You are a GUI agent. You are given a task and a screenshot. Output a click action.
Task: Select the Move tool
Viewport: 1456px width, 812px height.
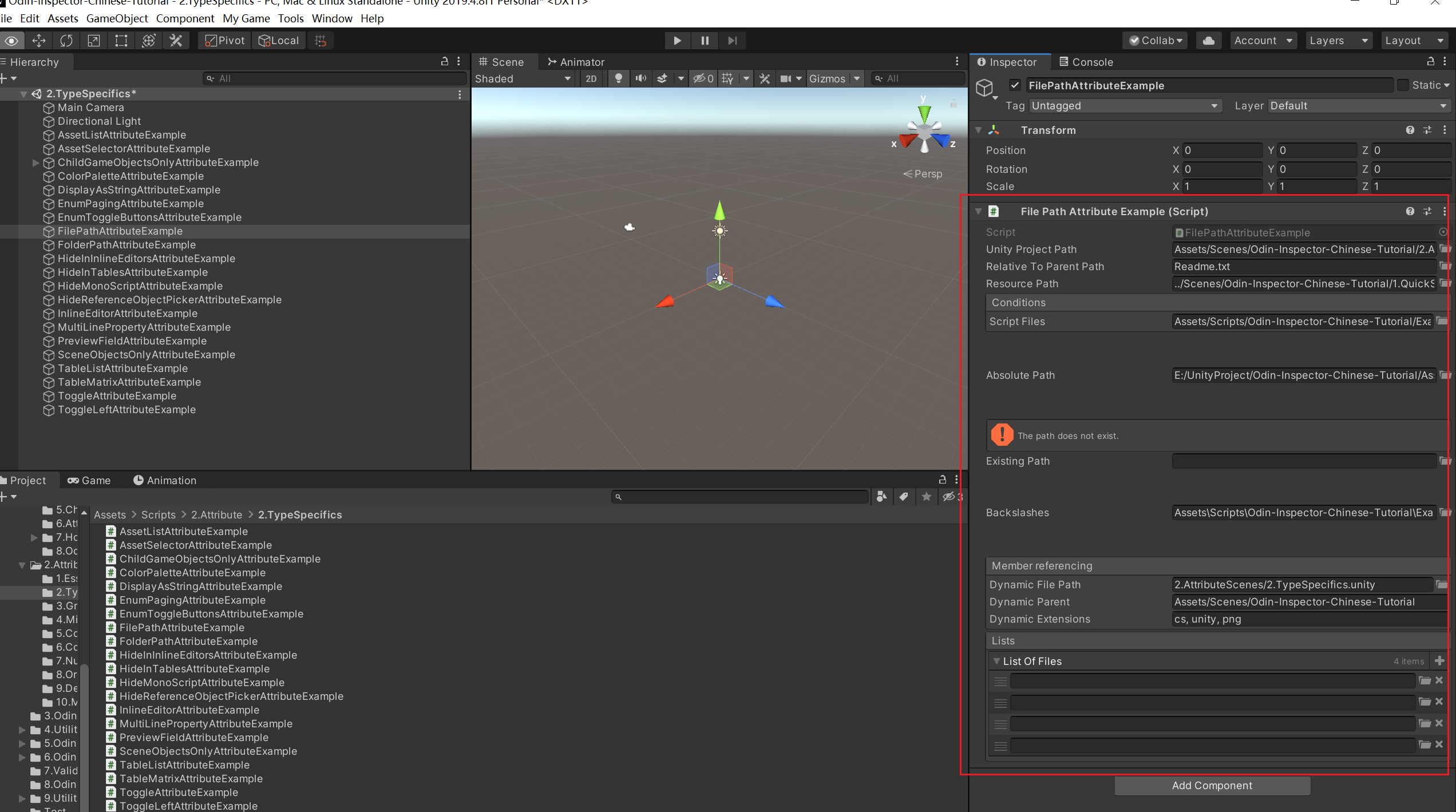pos(39,41)
